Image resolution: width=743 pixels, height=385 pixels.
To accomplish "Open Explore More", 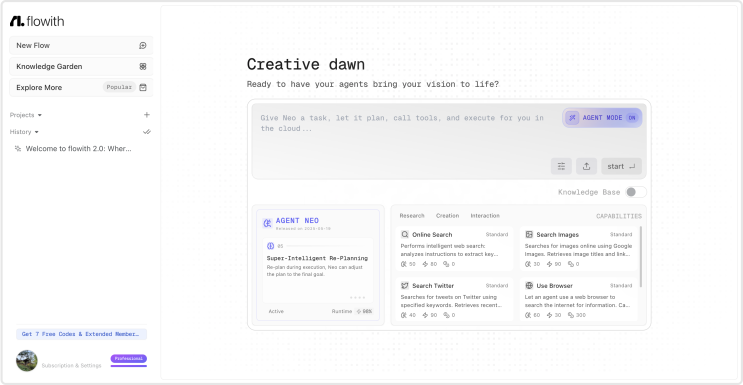I will tap(81, 87).
